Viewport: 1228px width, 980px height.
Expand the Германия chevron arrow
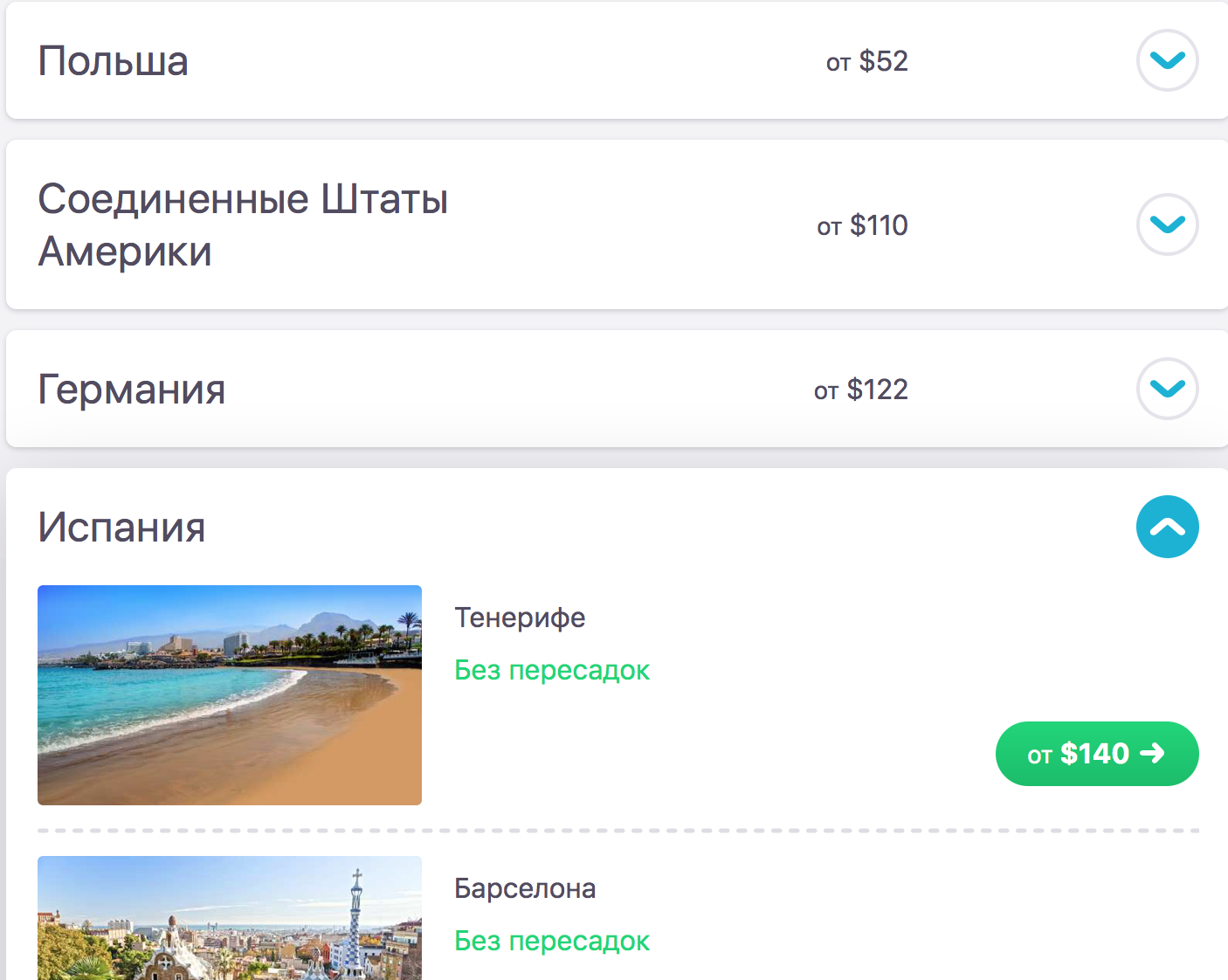click(1167, 389)
